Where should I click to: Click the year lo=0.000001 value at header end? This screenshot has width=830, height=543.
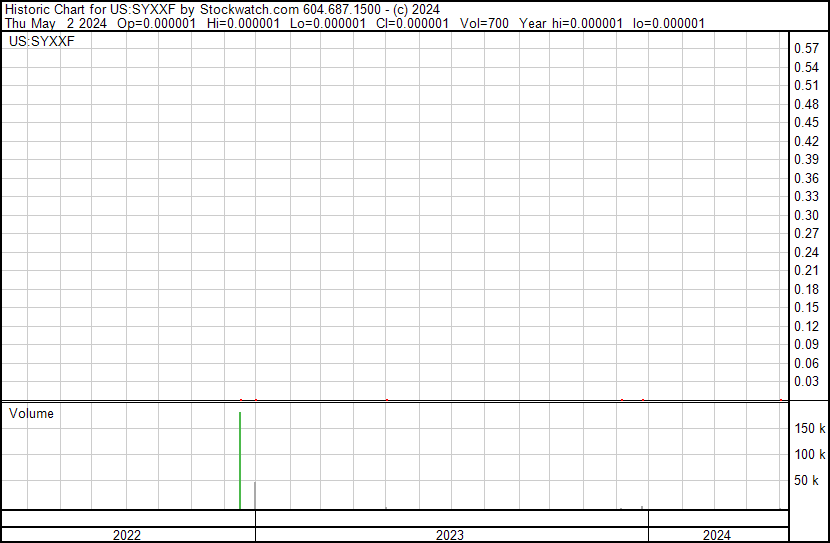pyautogui.click(x=669, y=24)
